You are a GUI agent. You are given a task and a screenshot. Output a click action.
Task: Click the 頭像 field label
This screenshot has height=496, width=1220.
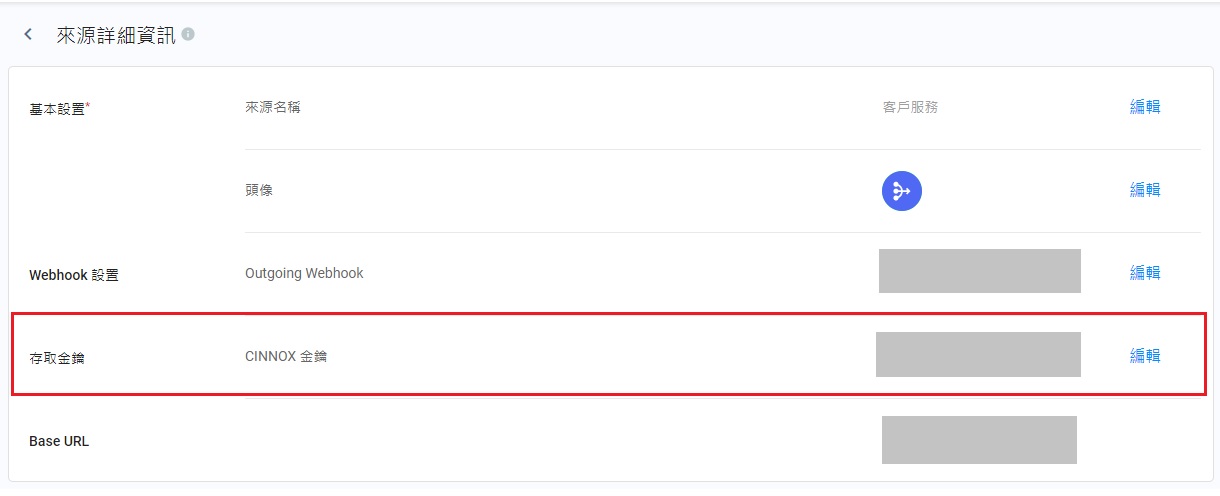coord(259,190)
